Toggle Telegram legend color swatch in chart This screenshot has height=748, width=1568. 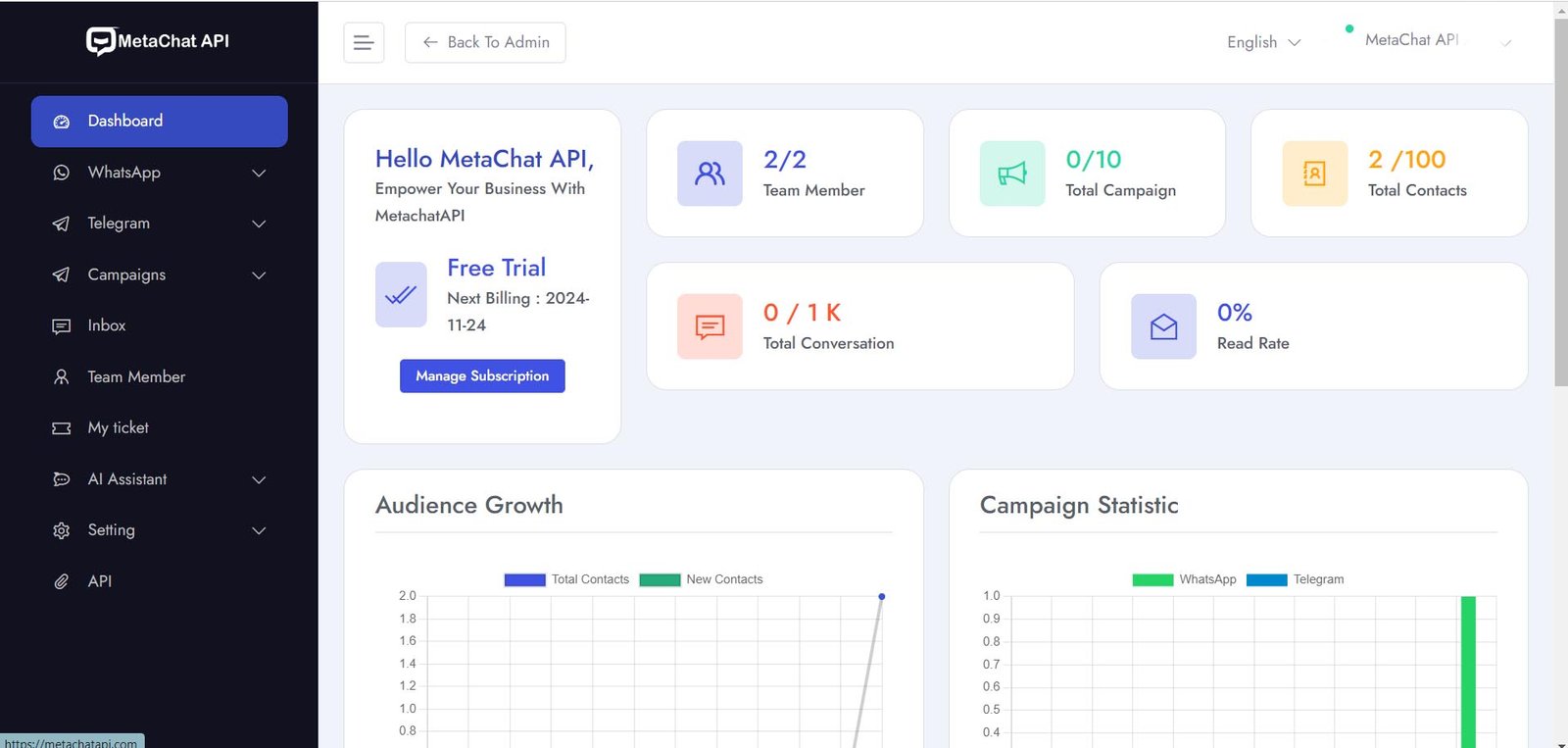tap(1266, 579)
